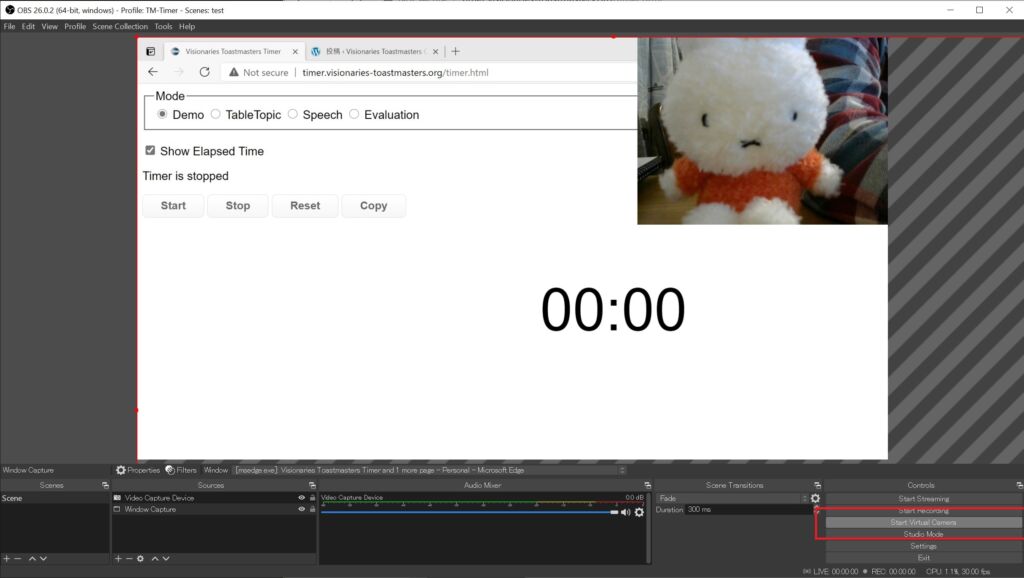Click Start Recording button
Image resolution: width=1024 pixels, height=578 pixels.
pyautogui.click(x=923, y=511)
